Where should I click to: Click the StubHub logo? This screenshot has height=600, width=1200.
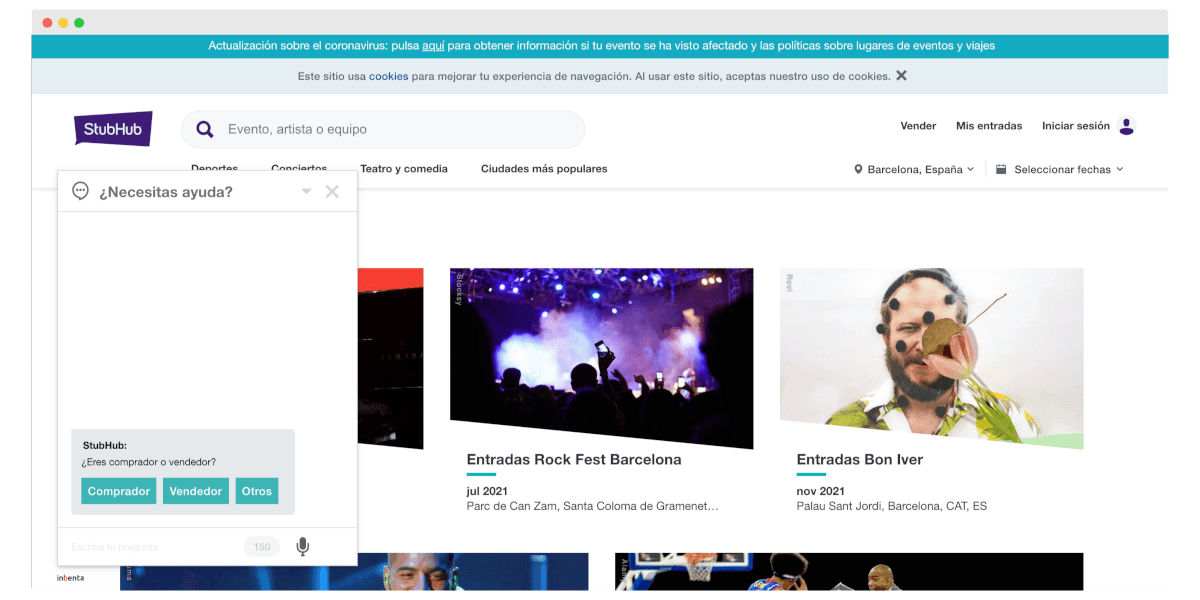pyautogui.click(x=112, y=128)
